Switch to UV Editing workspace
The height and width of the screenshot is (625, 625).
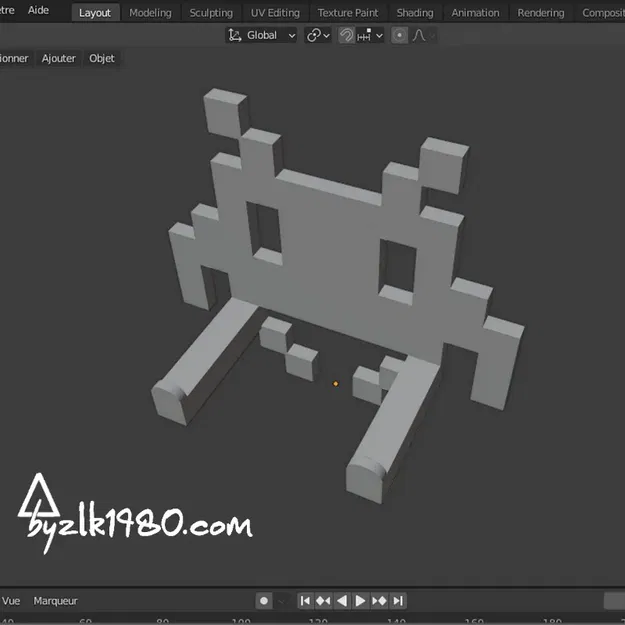(275, 13)
